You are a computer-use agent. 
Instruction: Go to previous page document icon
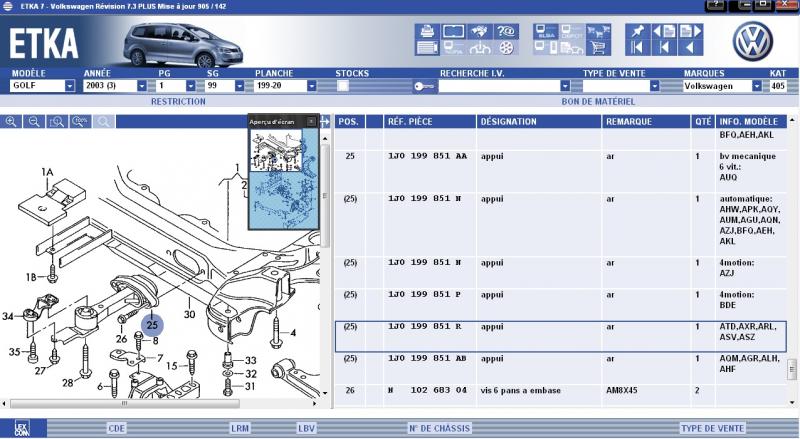(x=664, y=31)
